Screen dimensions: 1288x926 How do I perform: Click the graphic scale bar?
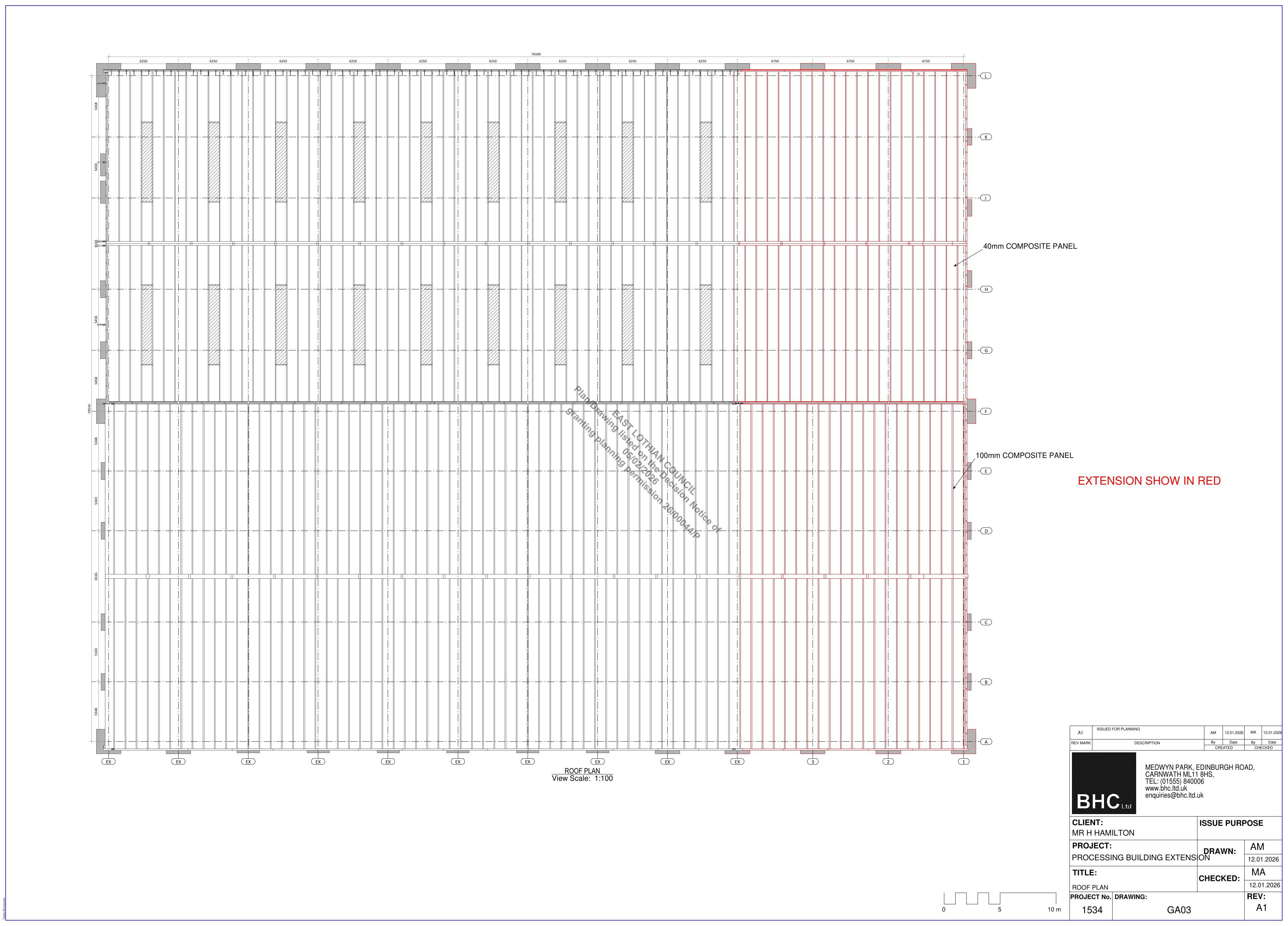click(1000, 898)
